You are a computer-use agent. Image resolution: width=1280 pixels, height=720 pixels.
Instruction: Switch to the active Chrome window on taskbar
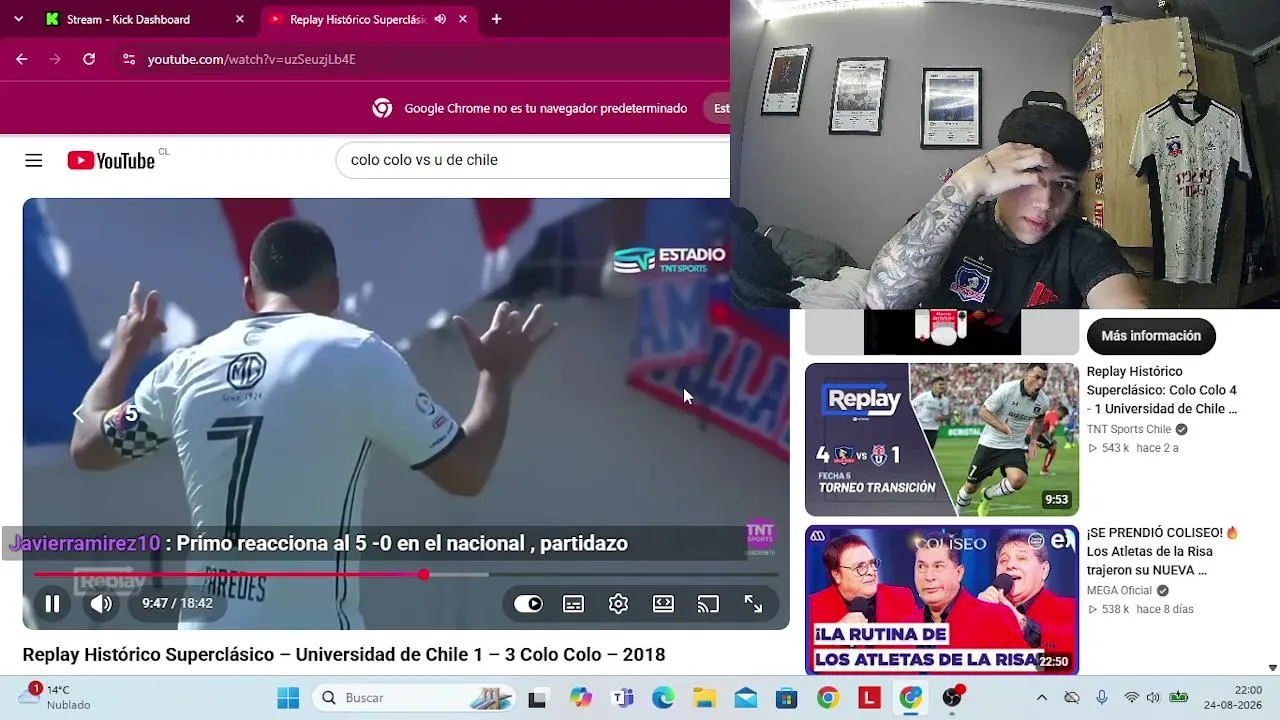pos(911,698)
